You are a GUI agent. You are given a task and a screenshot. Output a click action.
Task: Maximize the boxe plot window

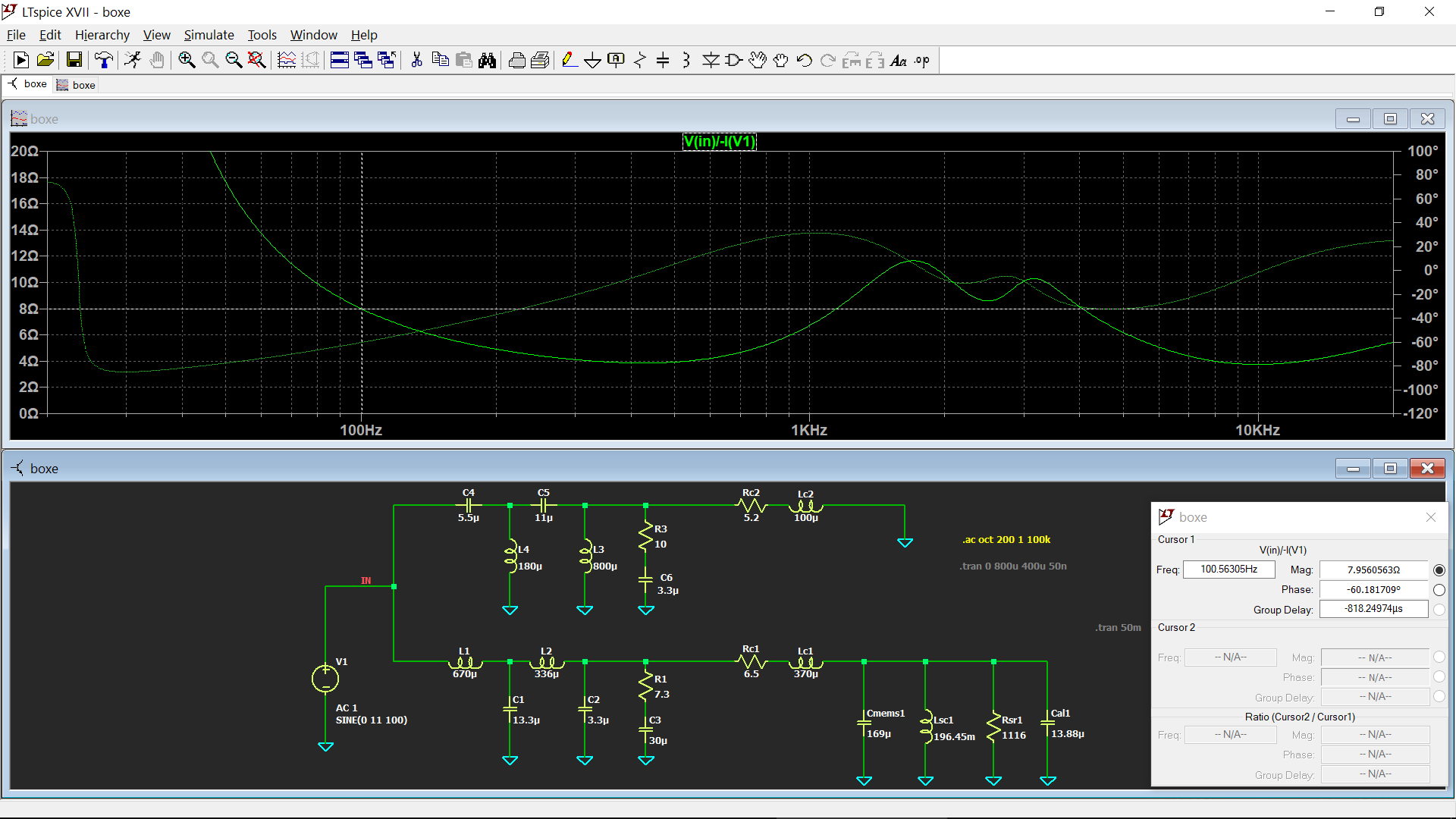click(x=1390, y=118)
